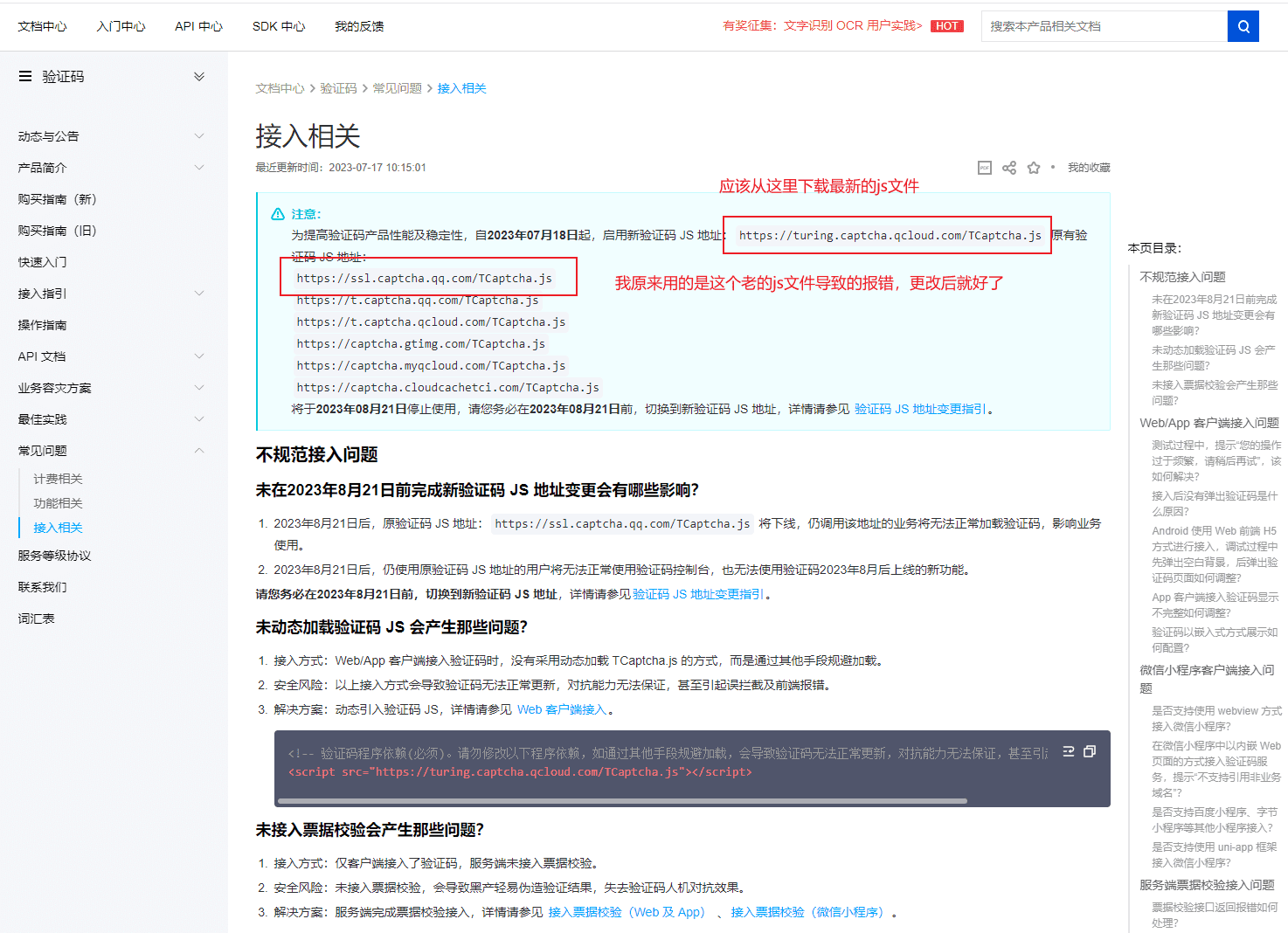Click https://captcha.gtimg.com/TCaptcha.js URL text
This screenshot has height=933, width=1288.
tap(420, 344)
